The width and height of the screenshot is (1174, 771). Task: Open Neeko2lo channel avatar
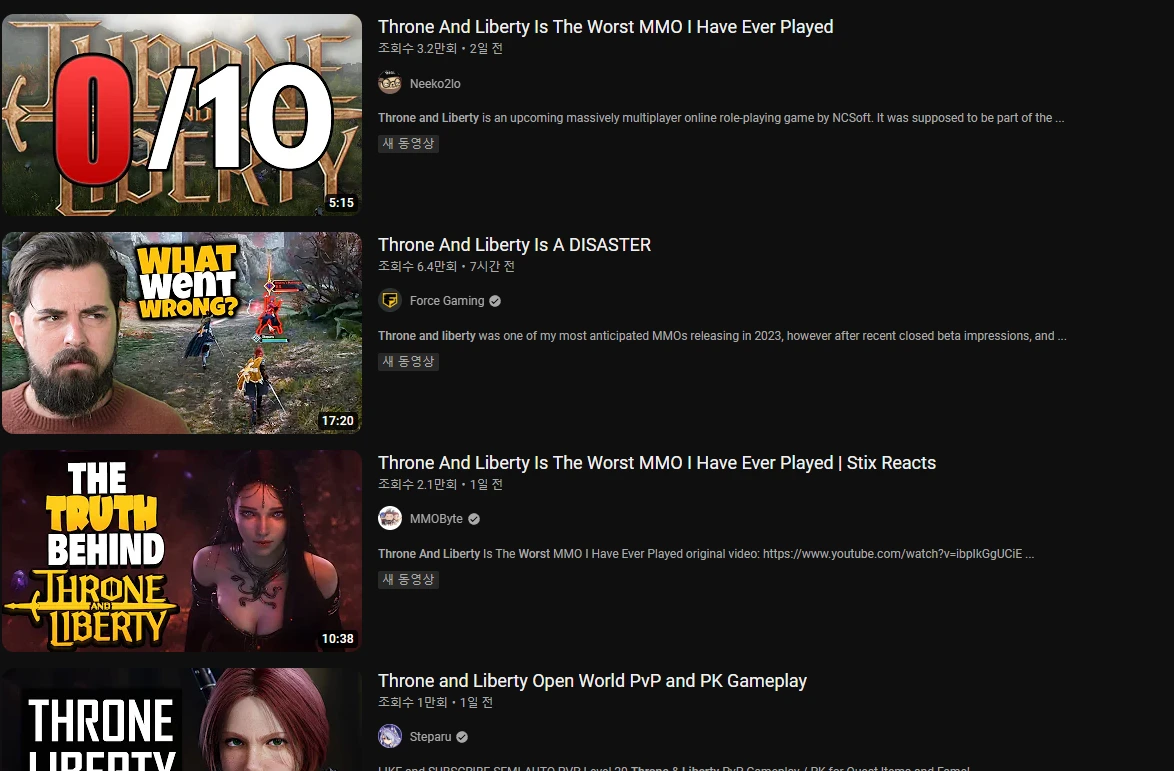coord(389,82)
